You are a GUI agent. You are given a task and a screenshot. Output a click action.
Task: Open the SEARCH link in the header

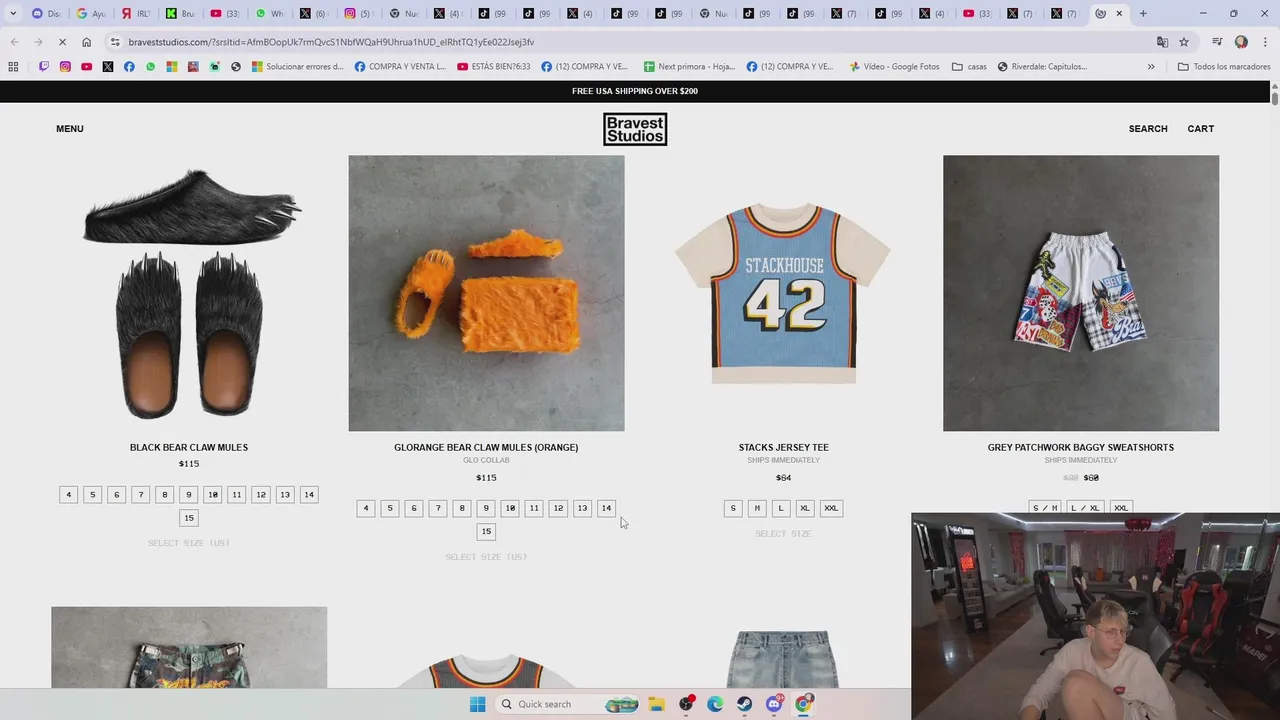click(x=1148, y=129)
